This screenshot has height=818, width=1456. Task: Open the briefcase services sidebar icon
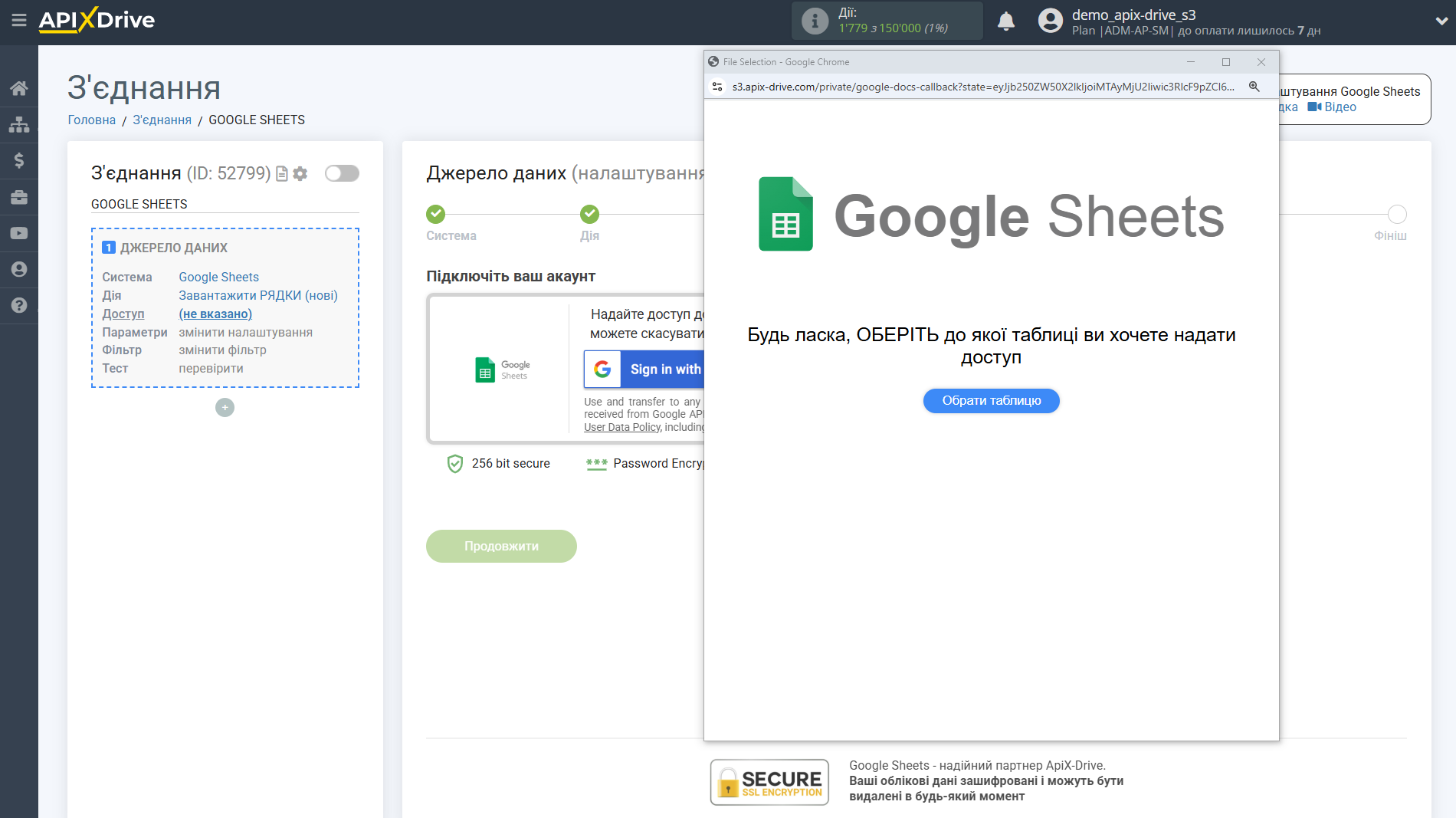coord(19,197)
